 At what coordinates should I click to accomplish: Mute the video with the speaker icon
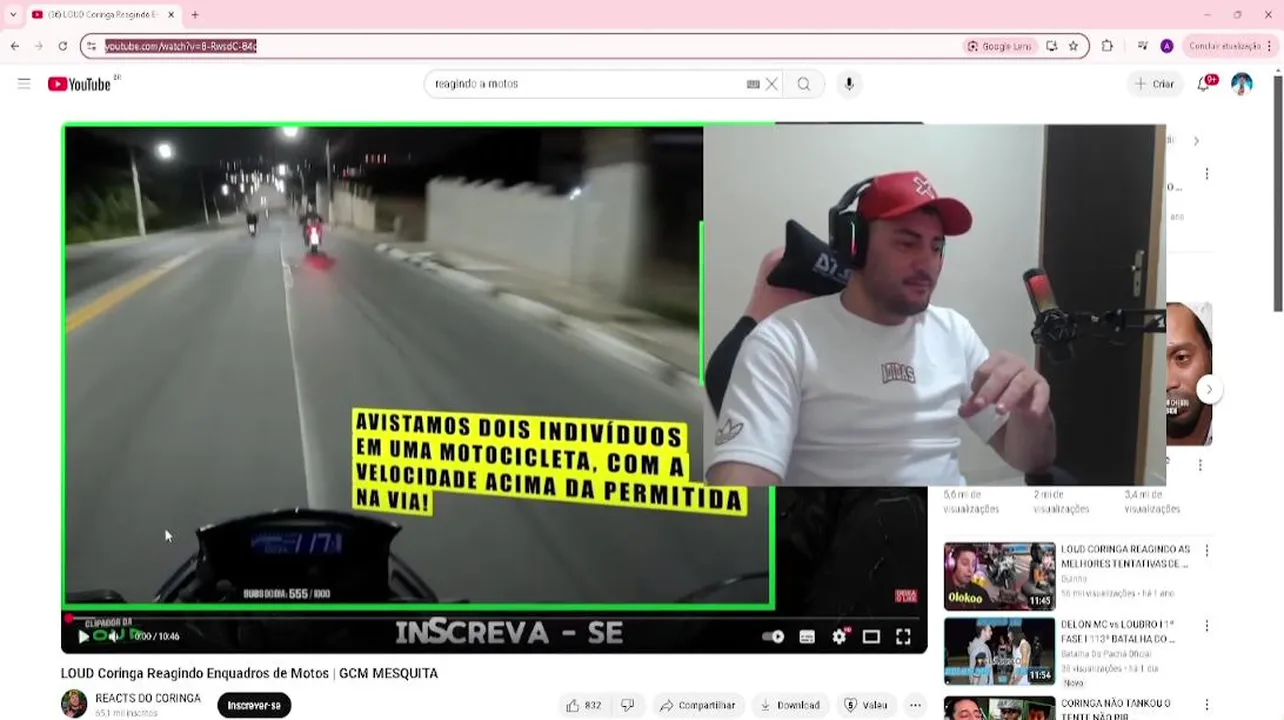click(114, 636)
